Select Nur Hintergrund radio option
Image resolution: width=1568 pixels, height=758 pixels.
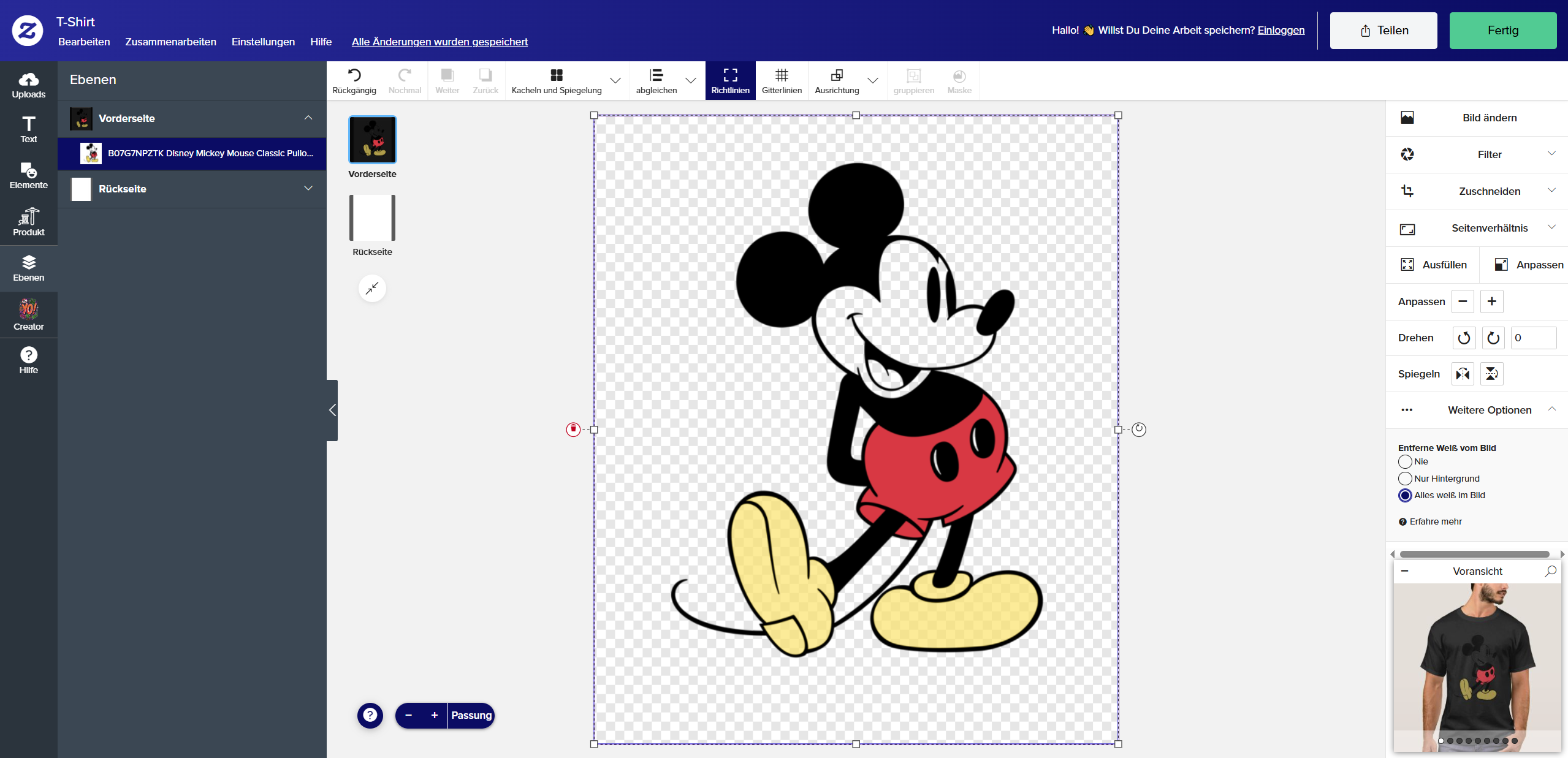click(1405, 479)
